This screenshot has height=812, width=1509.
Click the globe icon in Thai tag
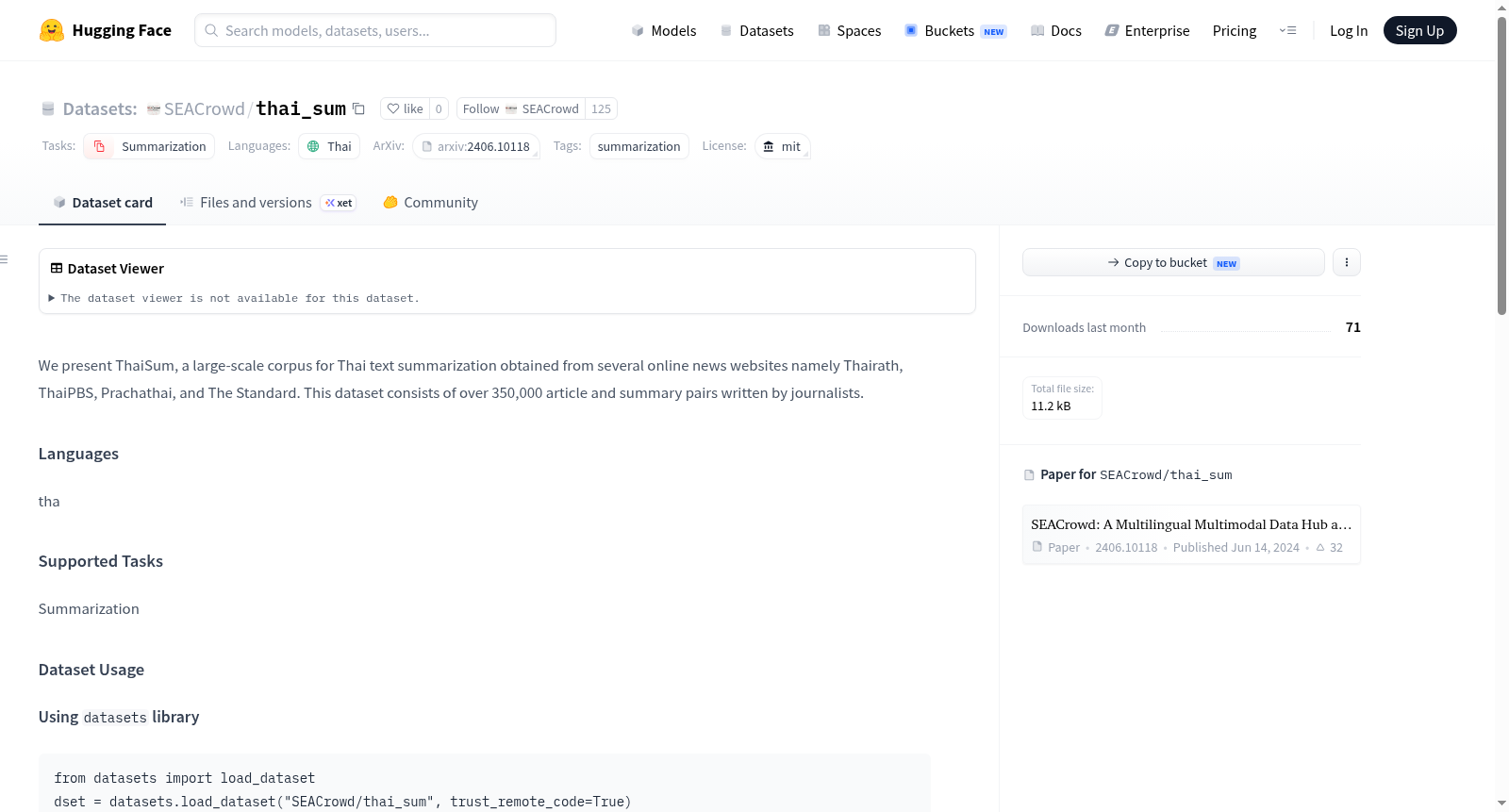(x=313, y=146)
